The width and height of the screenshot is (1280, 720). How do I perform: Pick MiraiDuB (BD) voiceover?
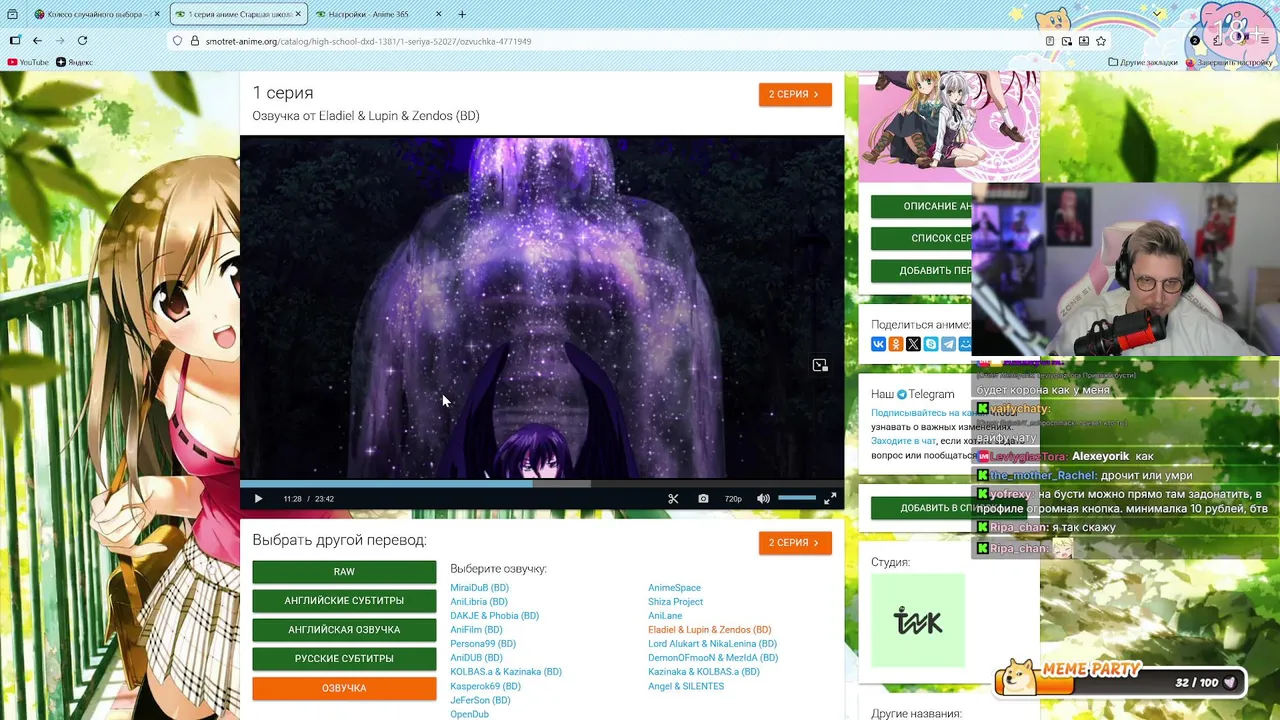pos(479,588)
